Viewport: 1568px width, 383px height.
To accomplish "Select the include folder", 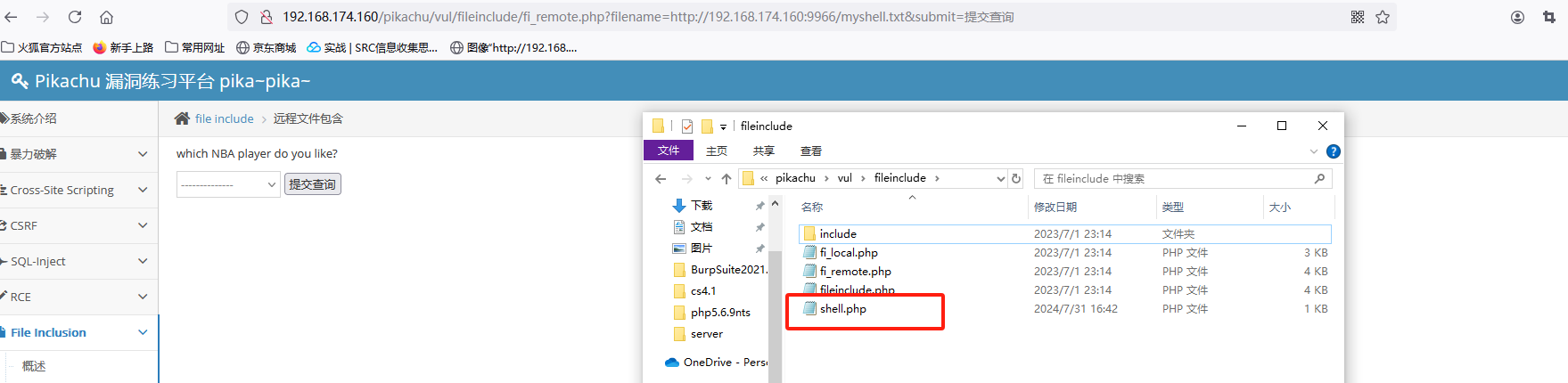I will 1065,233.
